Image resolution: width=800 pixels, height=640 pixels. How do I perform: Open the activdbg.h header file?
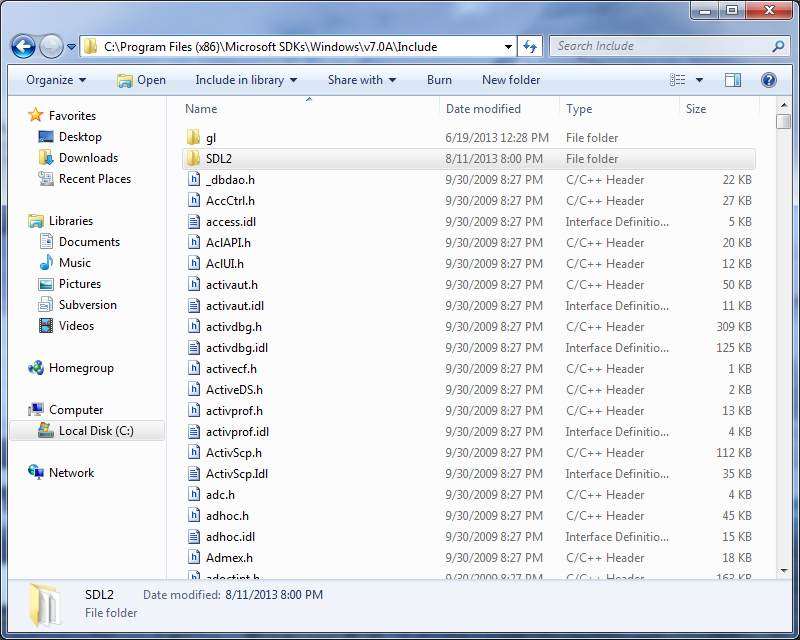[236, 326]
